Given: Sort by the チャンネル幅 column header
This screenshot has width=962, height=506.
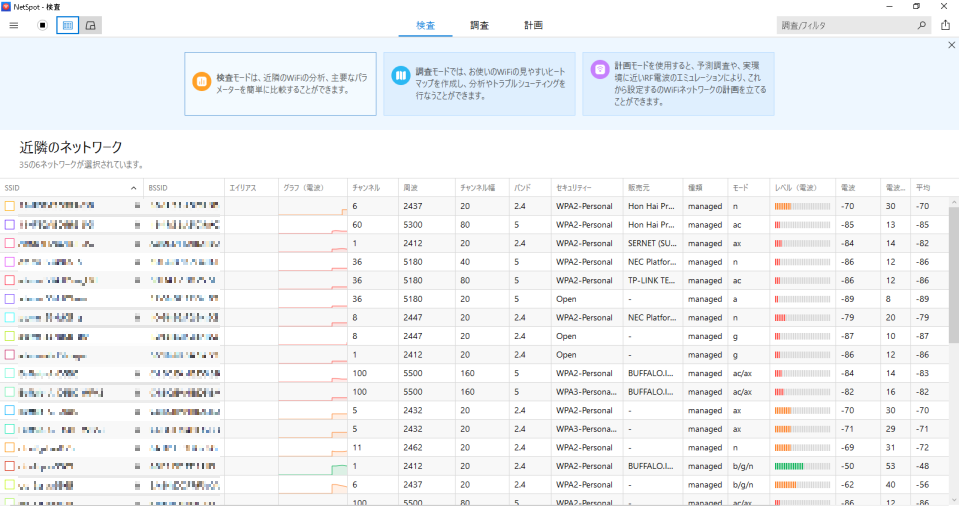Looking at the screenshot, I should 482,188.
